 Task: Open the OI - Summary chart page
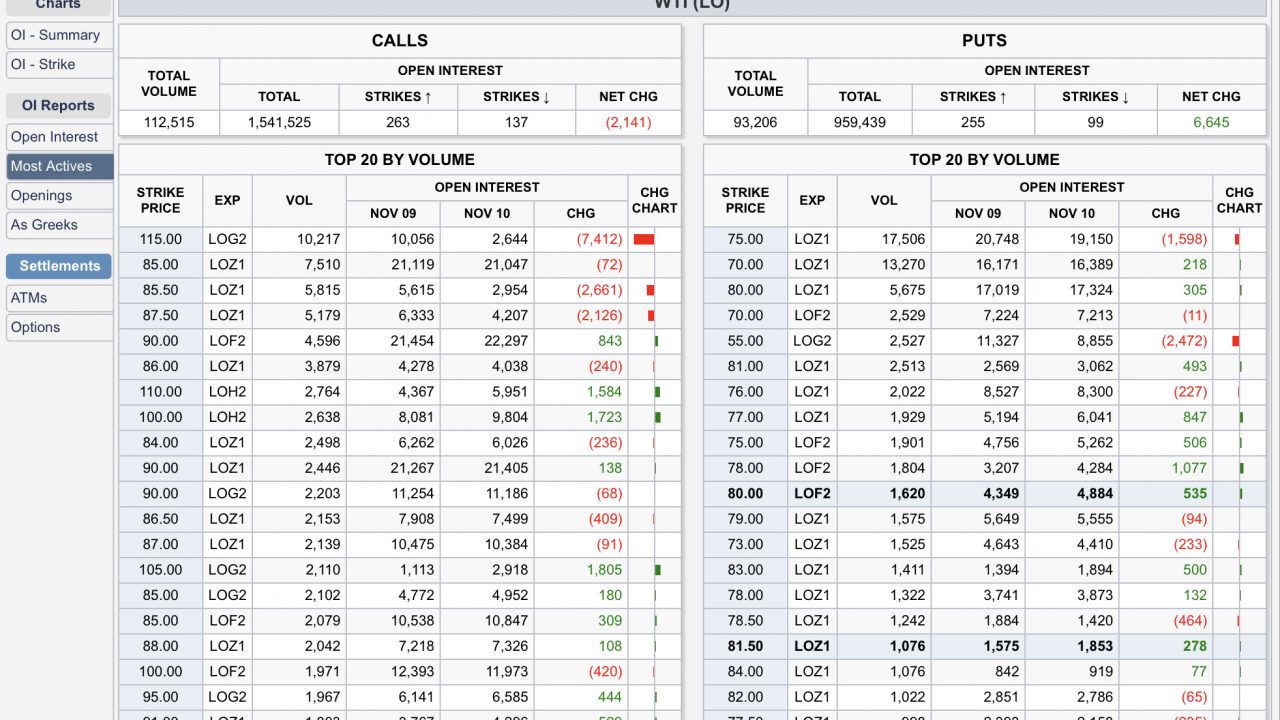pyautogui.click(x=56, y=35)
